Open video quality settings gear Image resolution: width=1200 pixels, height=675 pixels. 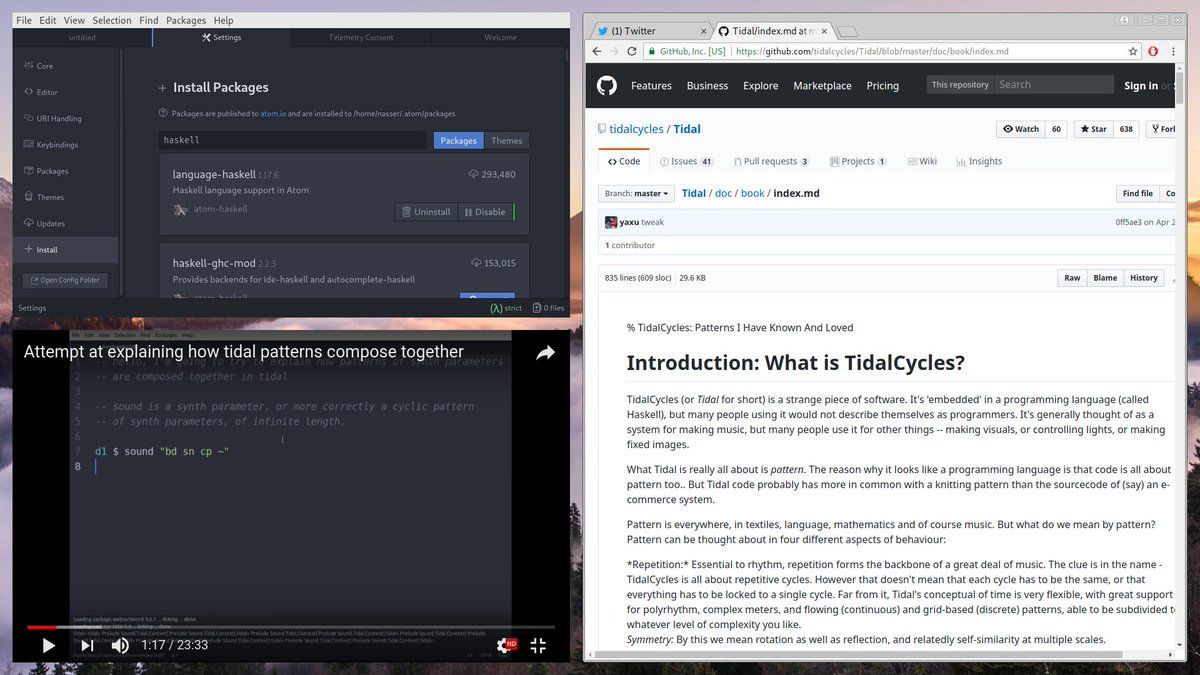point(505,646)
